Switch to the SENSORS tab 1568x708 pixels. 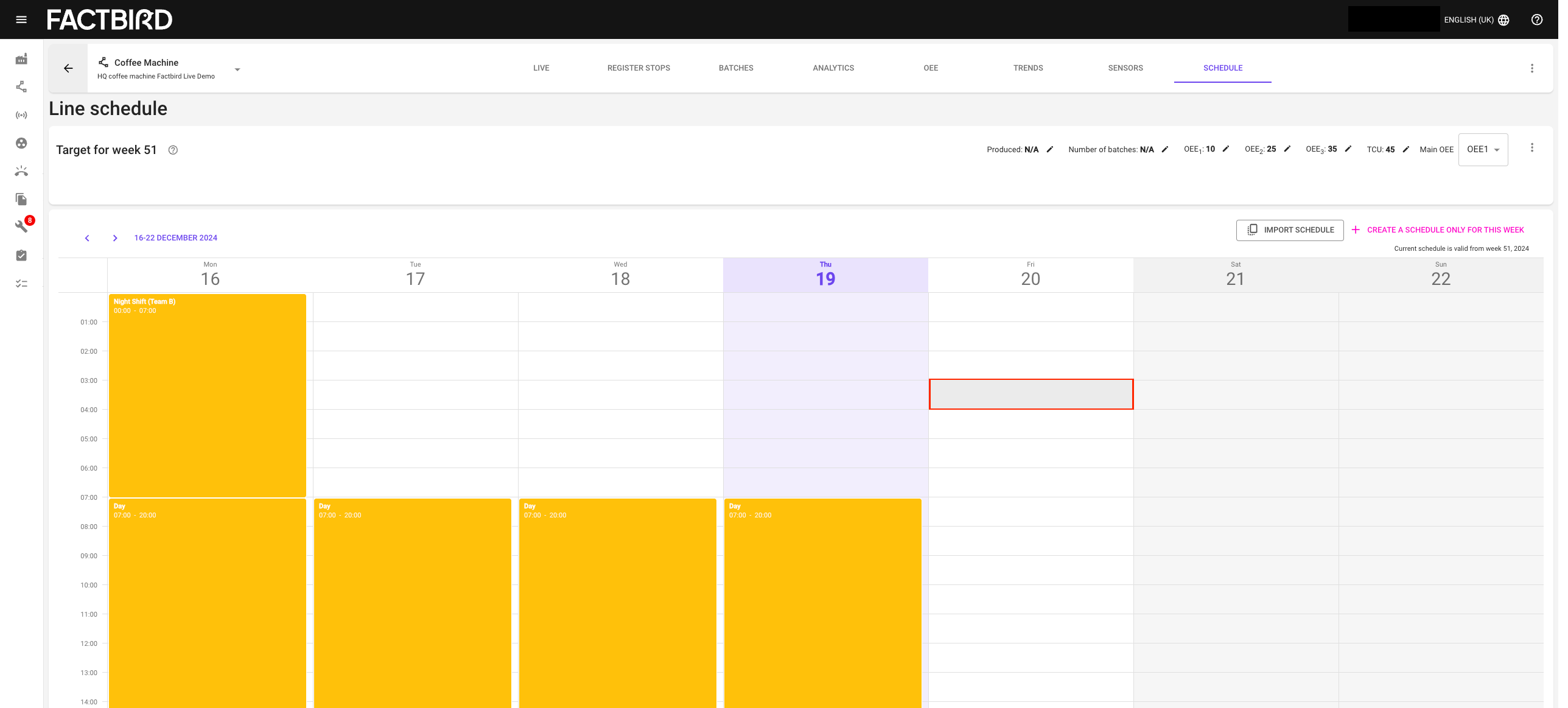(x=1125, y=68)
